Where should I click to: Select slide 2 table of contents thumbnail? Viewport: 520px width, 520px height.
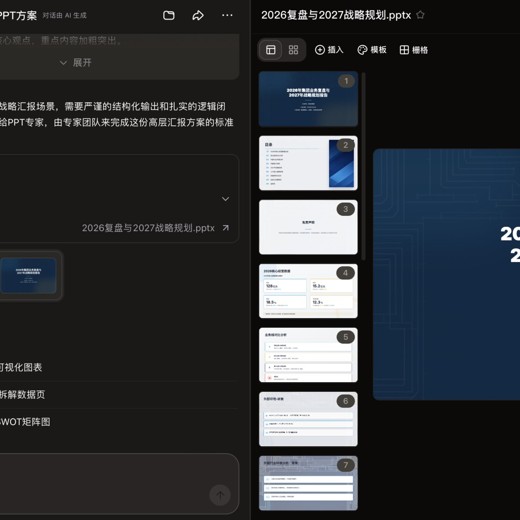click(308, 163)
